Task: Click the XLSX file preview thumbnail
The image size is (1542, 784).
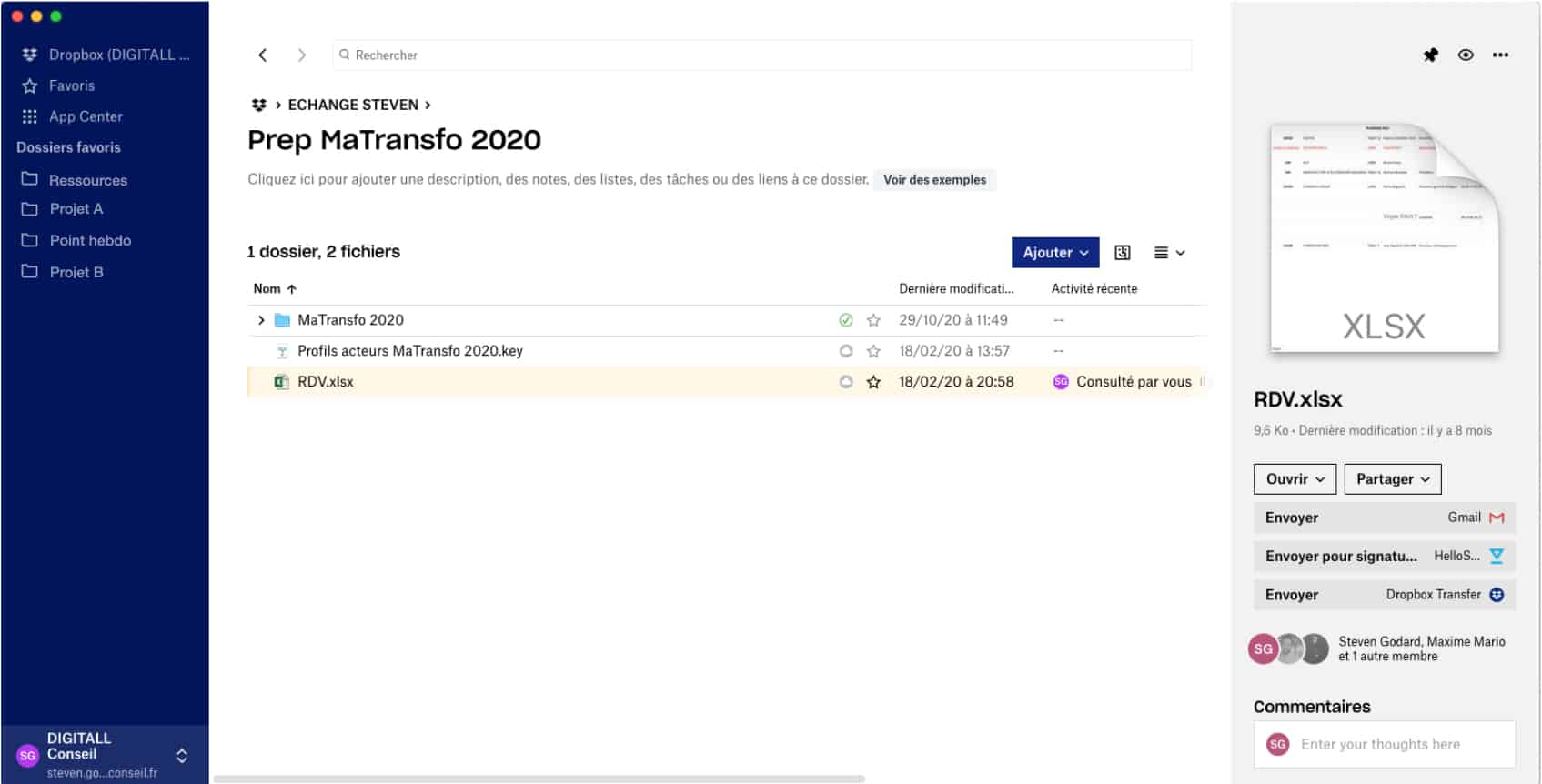Action: click(1384, 237)
